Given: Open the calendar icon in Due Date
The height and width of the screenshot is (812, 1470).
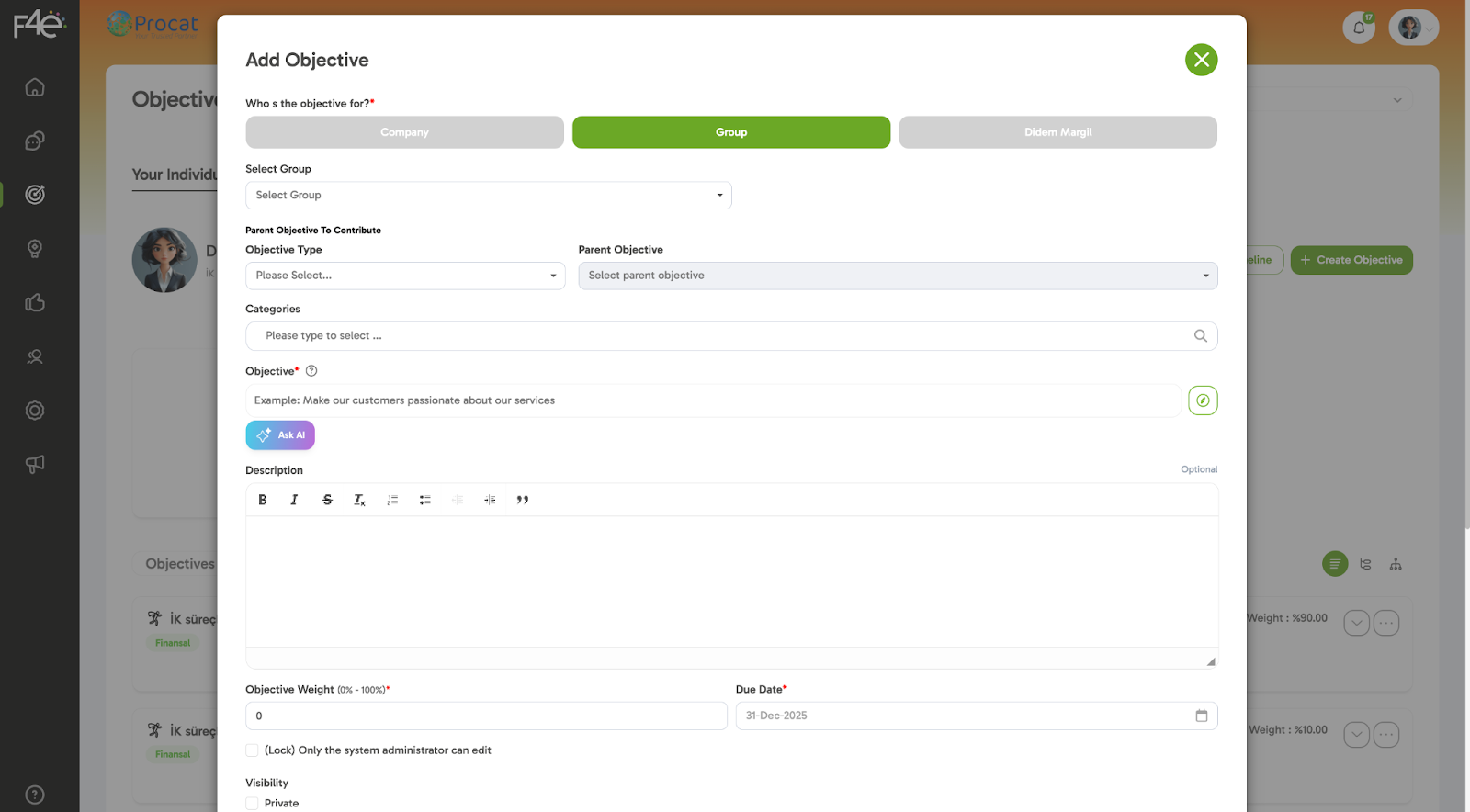Looking at the screenshot, I should coord(1201,716).
